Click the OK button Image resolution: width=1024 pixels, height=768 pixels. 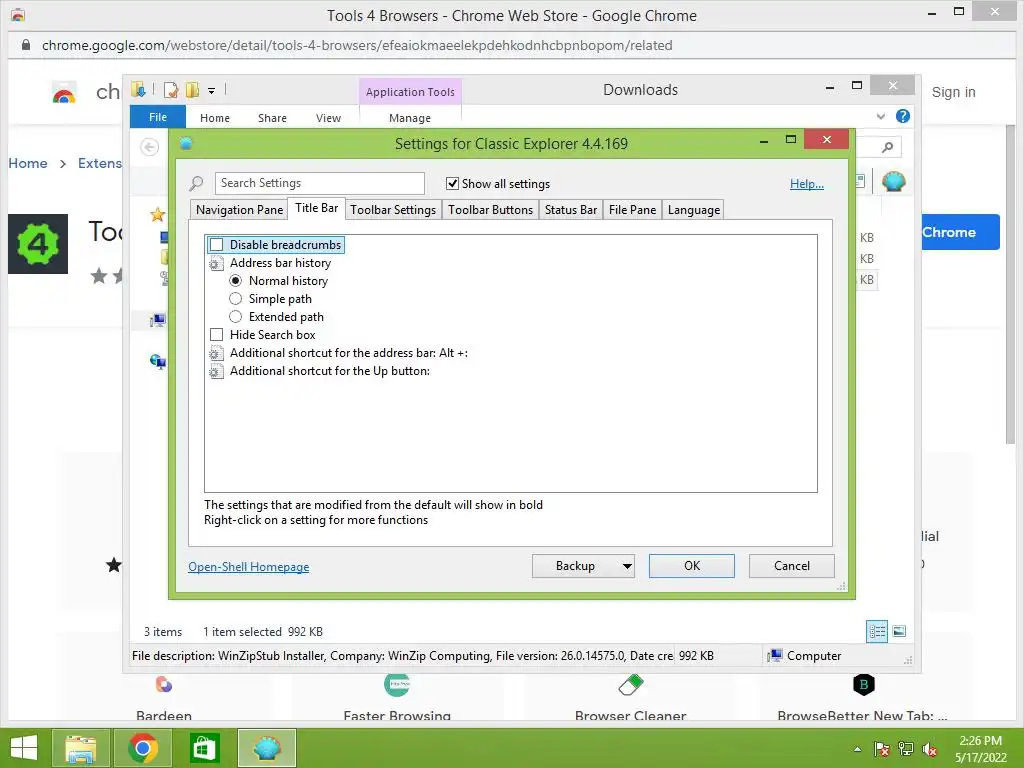tap(692, 566)
